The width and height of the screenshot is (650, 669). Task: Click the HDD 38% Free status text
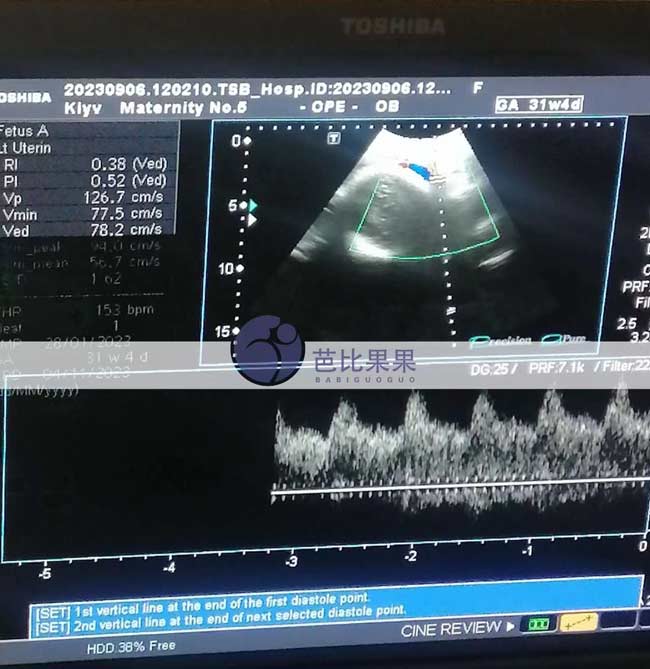(x=131, y=647)
